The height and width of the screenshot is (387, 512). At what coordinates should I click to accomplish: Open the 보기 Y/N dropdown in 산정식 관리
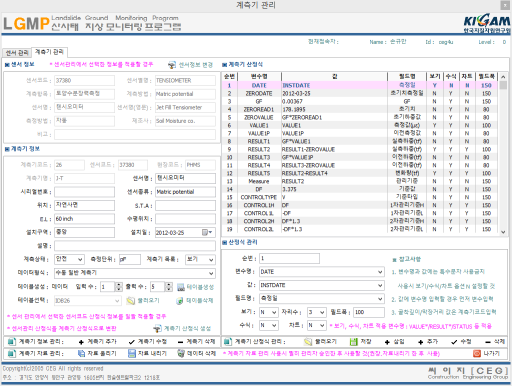pos(269,312)
